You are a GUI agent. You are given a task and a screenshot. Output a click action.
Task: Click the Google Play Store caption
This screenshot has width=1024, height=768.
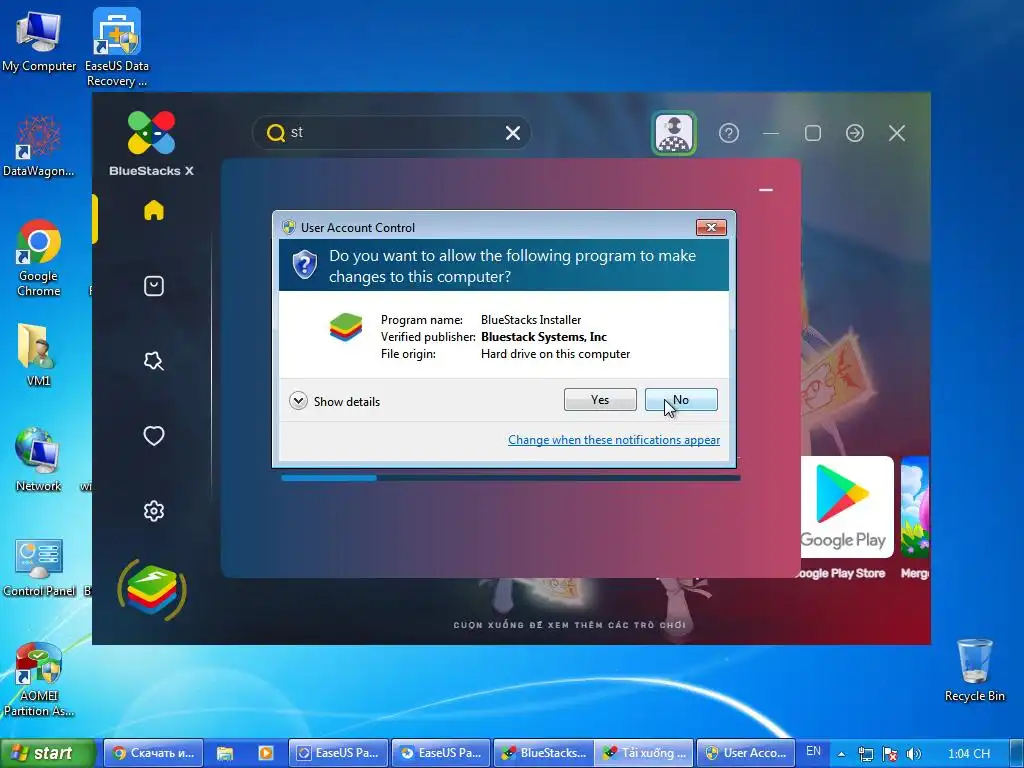coord(840,573)
